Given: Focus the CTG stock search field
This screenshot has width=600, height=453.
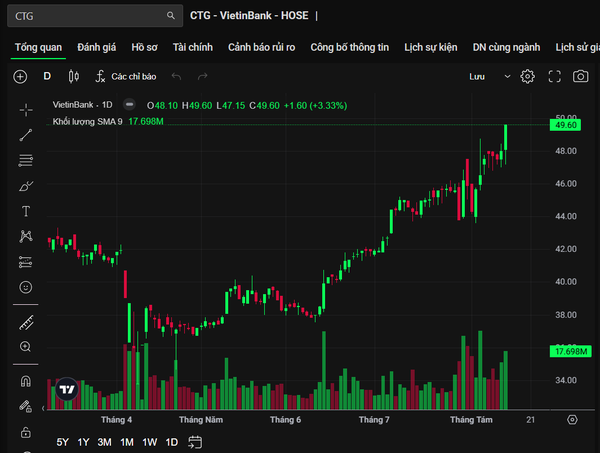Looking at the screenshot, I should click(x=95, y=16).
